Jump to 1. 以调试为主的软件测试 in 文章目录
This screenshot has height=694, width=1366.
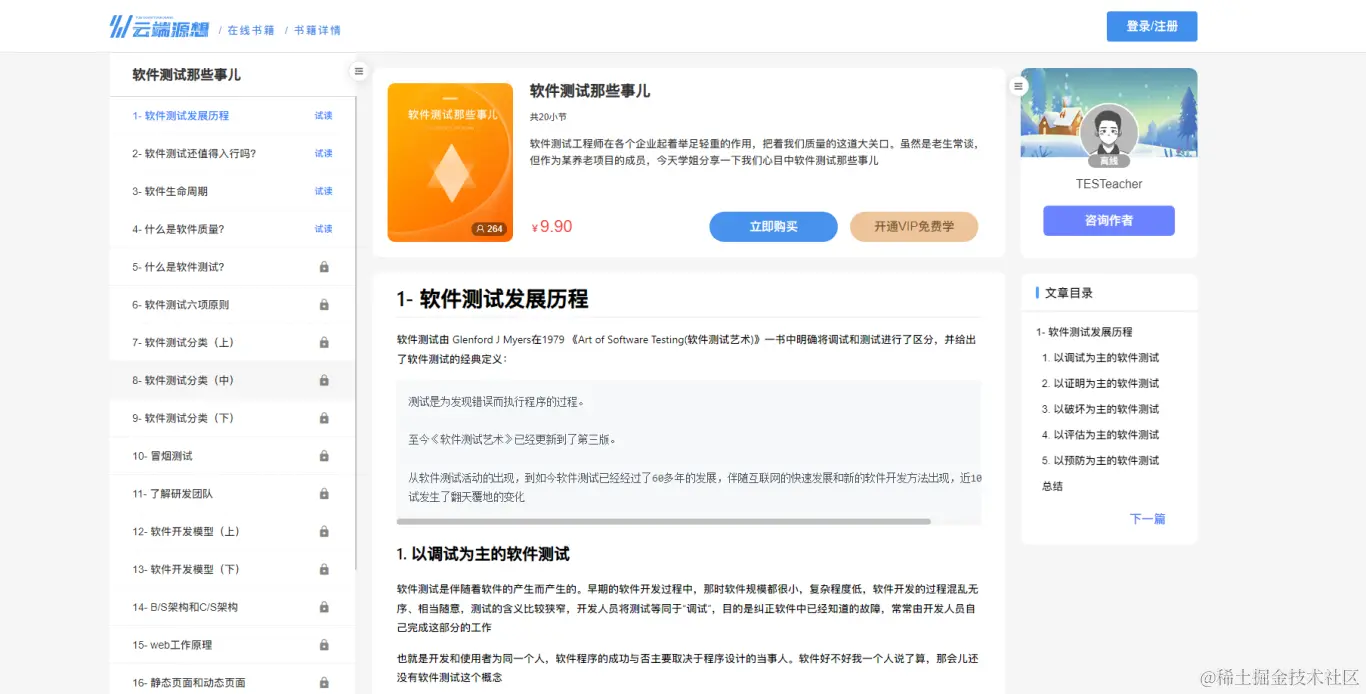tap(1100, 358)
